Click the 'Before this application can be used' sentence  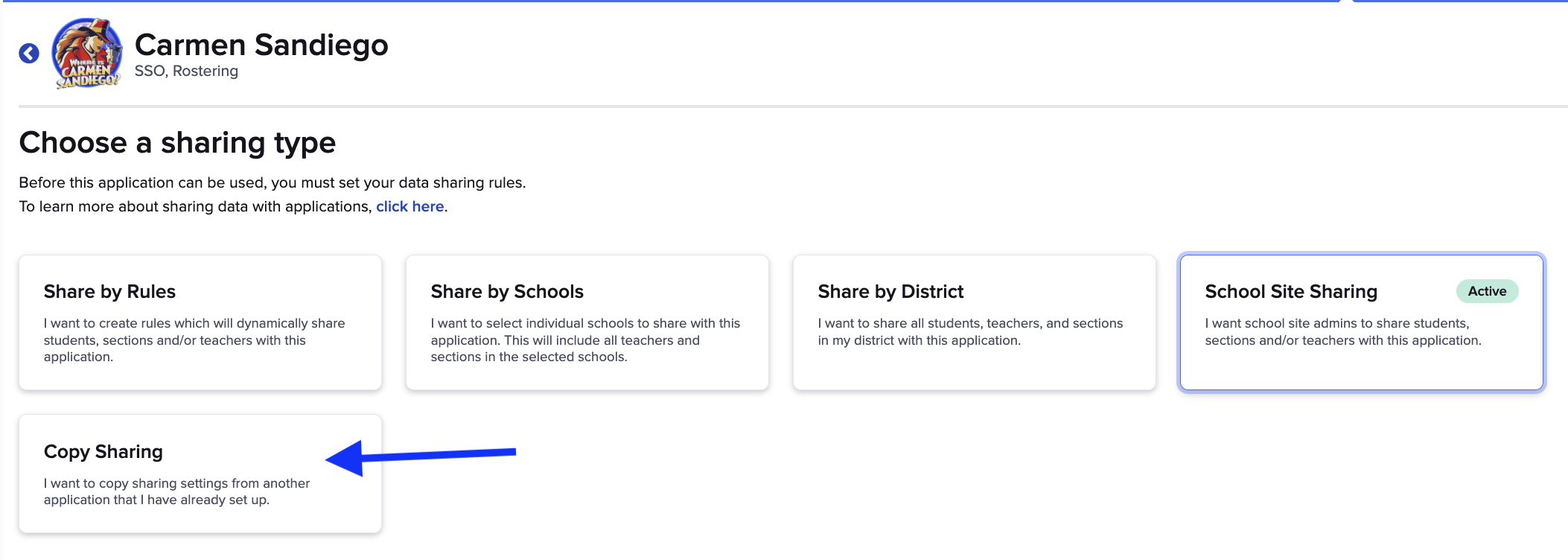tap(272, 182)
